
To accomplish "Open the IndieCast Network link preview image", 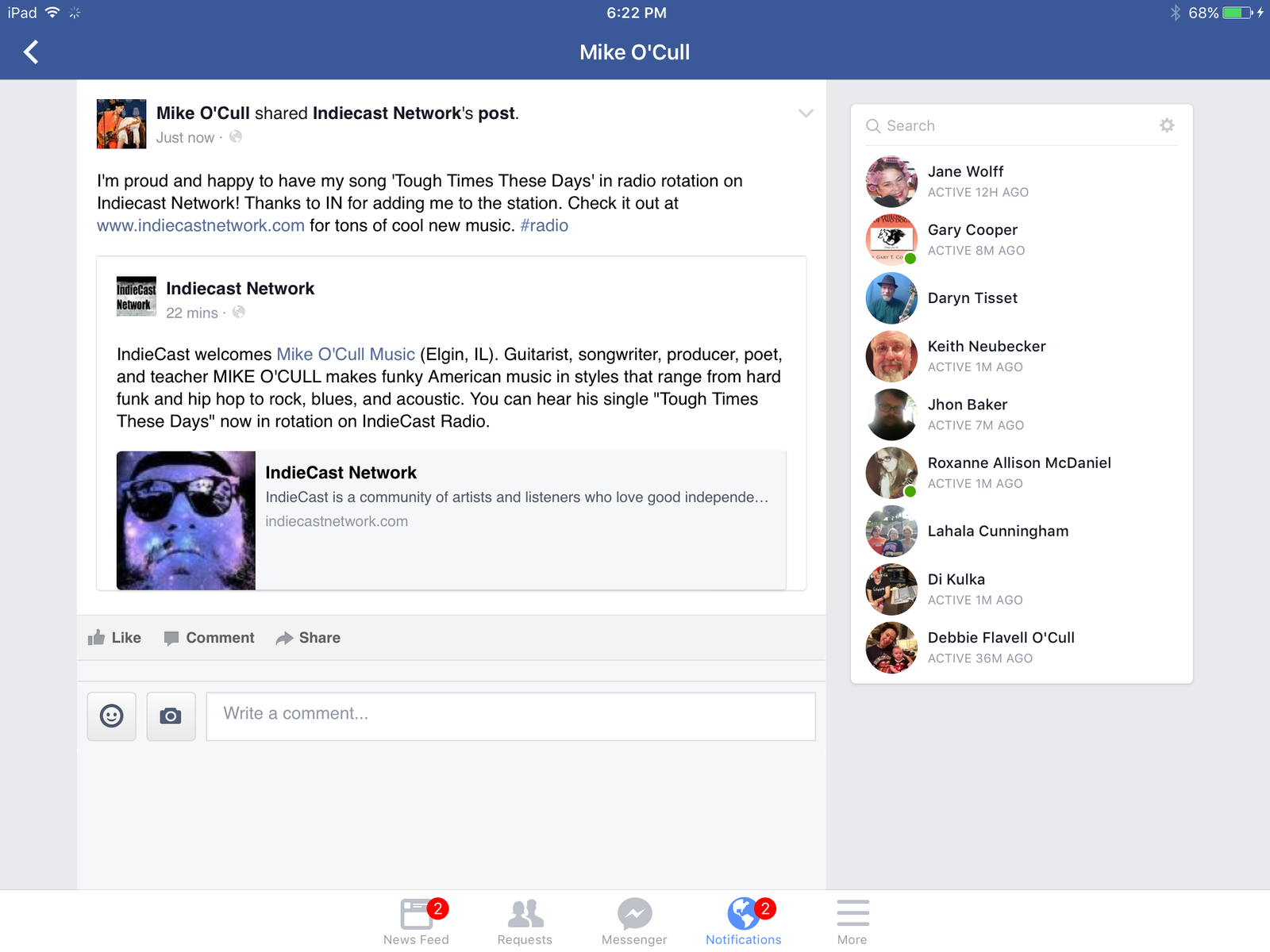I will click(186, 520).
